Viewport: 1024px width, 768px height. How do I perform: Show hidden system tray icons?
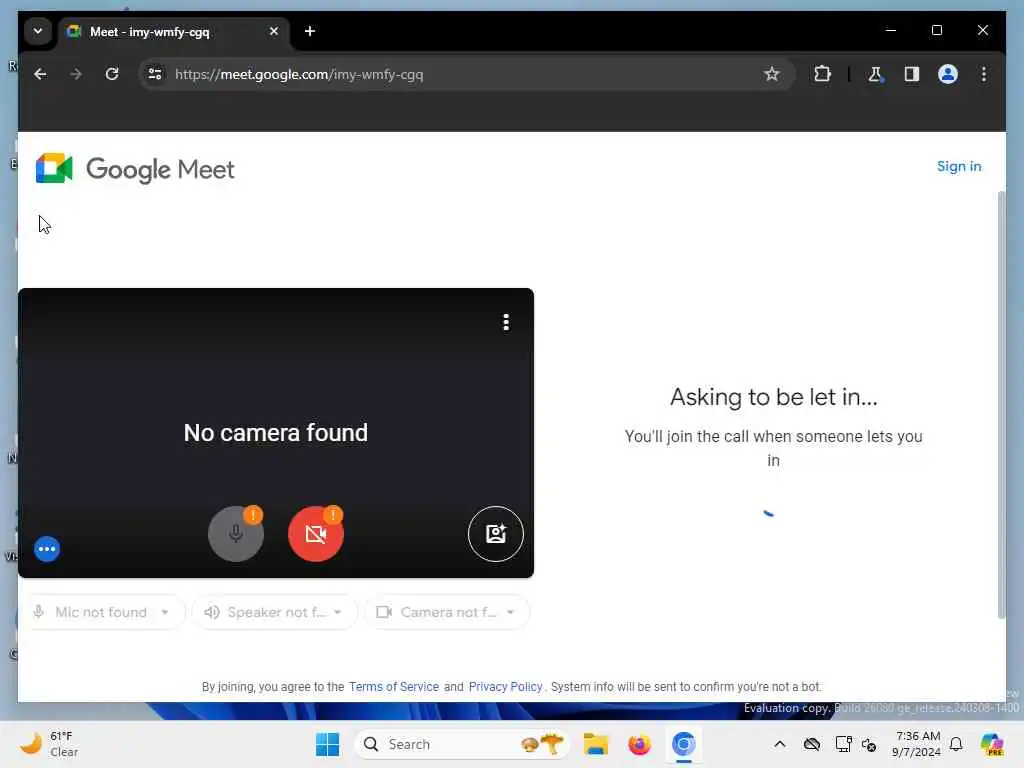click(780, 744)
